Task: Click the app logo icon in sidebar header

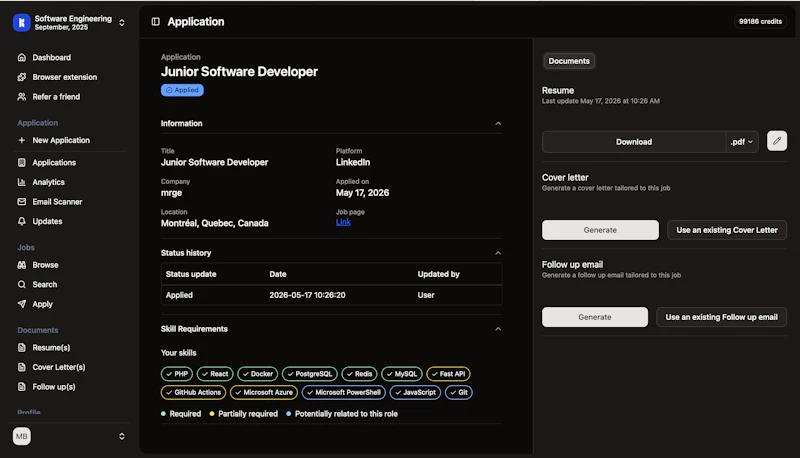Action: [21, 22]
